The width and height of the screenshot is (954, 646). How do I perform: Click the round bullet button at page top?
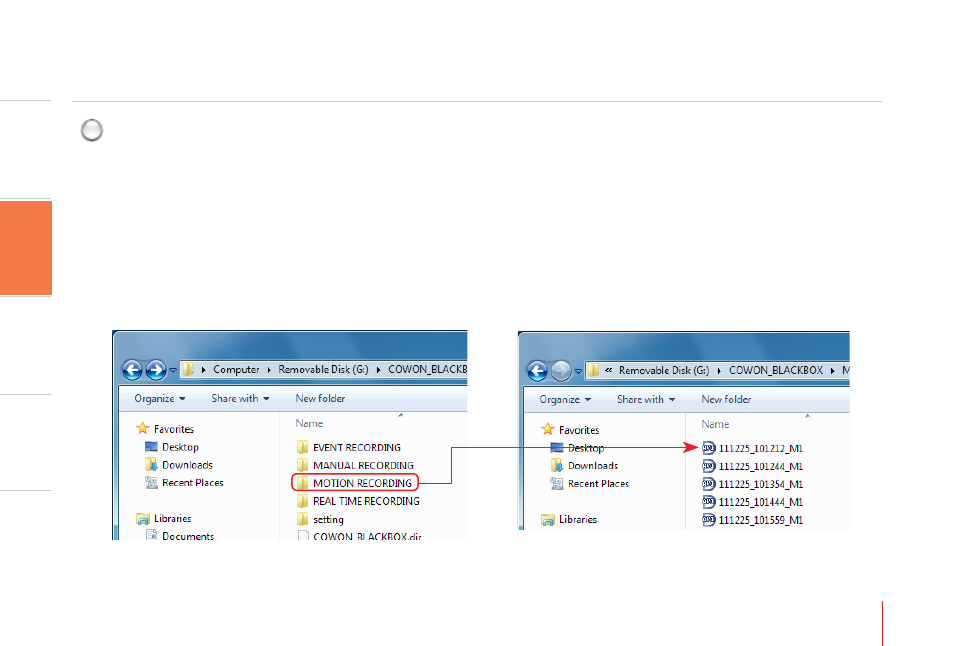tap(92, 130)
